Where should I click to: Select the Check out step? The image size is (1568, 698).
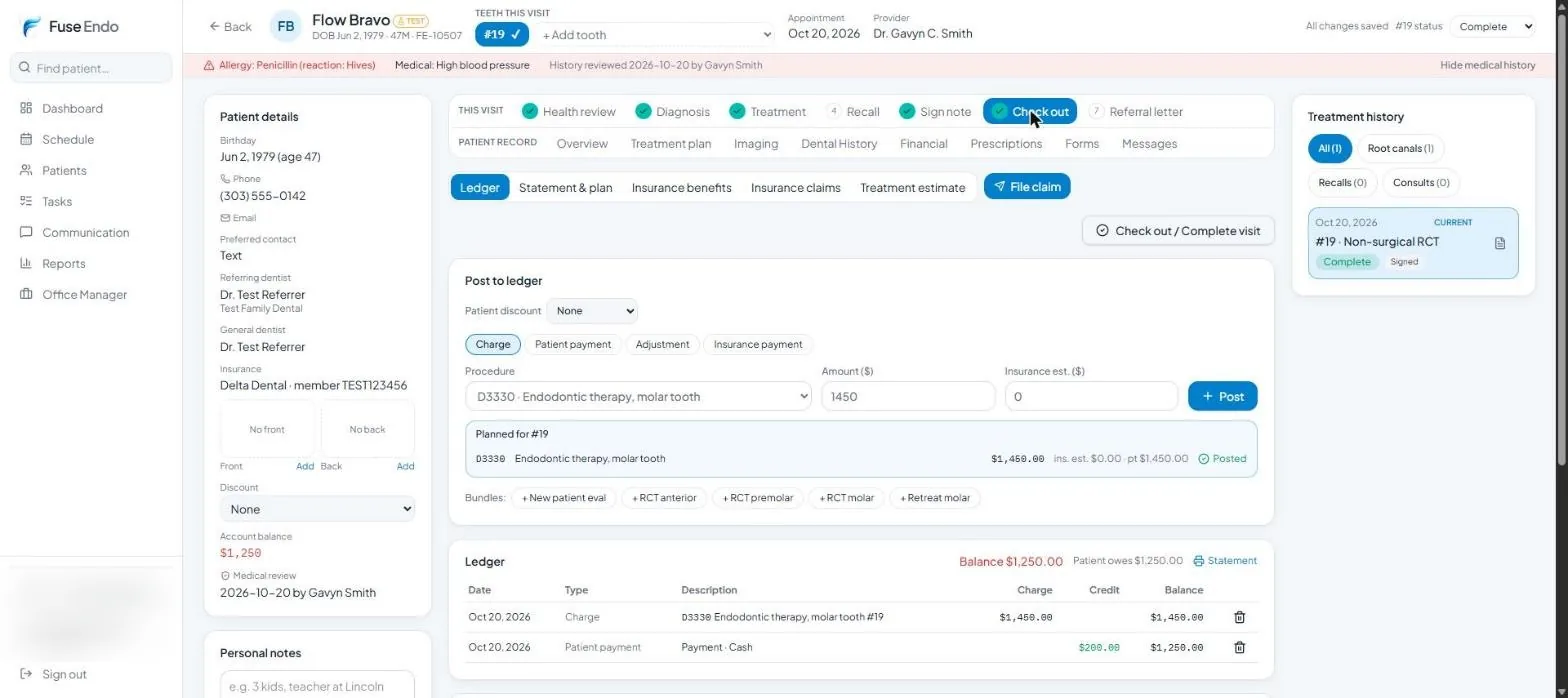click(x=1030, y=111)
